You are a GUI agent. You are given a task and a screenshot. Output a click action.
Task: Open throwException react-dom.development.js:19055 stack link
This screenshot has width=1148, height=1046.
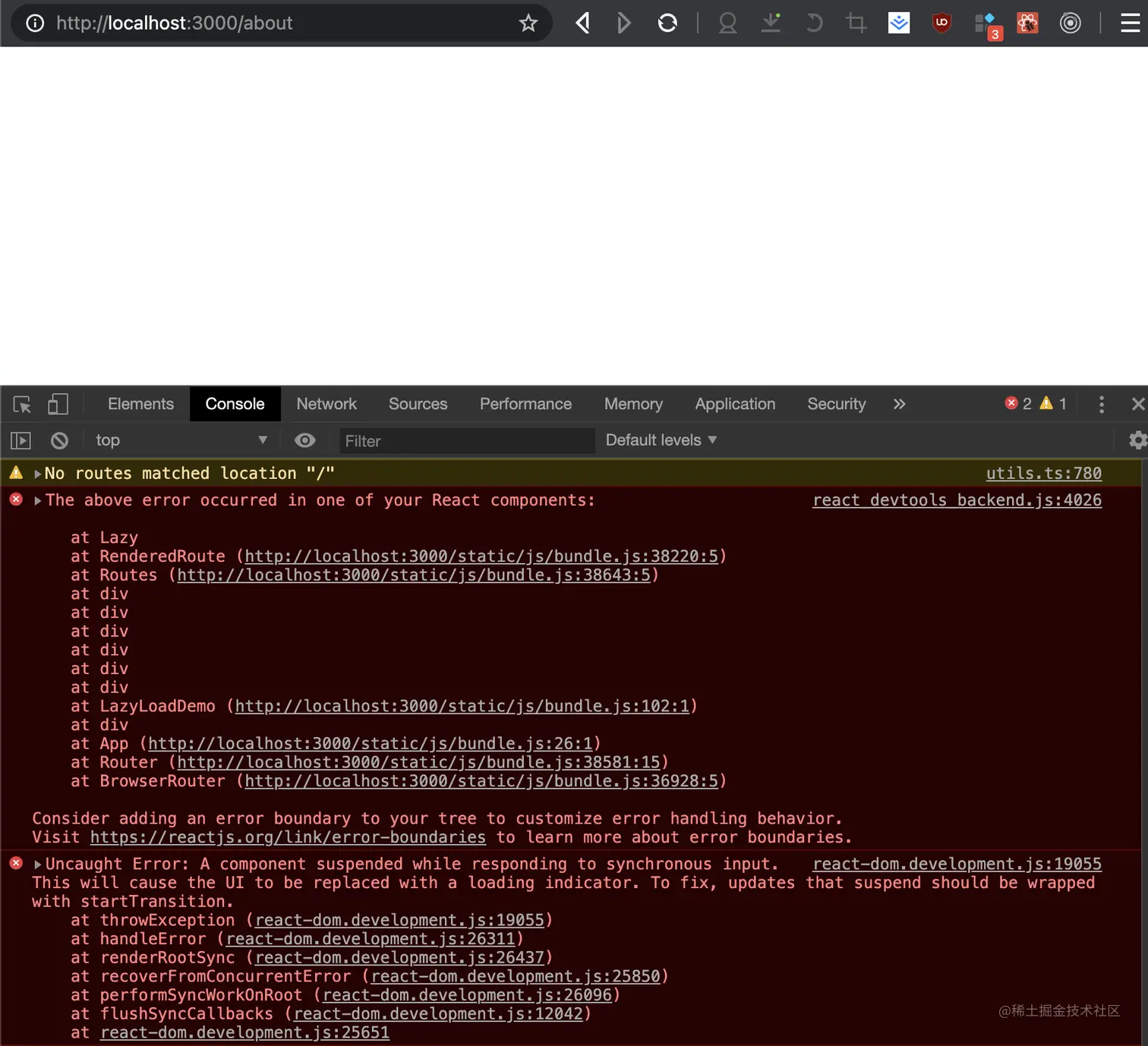click(399, 921)
